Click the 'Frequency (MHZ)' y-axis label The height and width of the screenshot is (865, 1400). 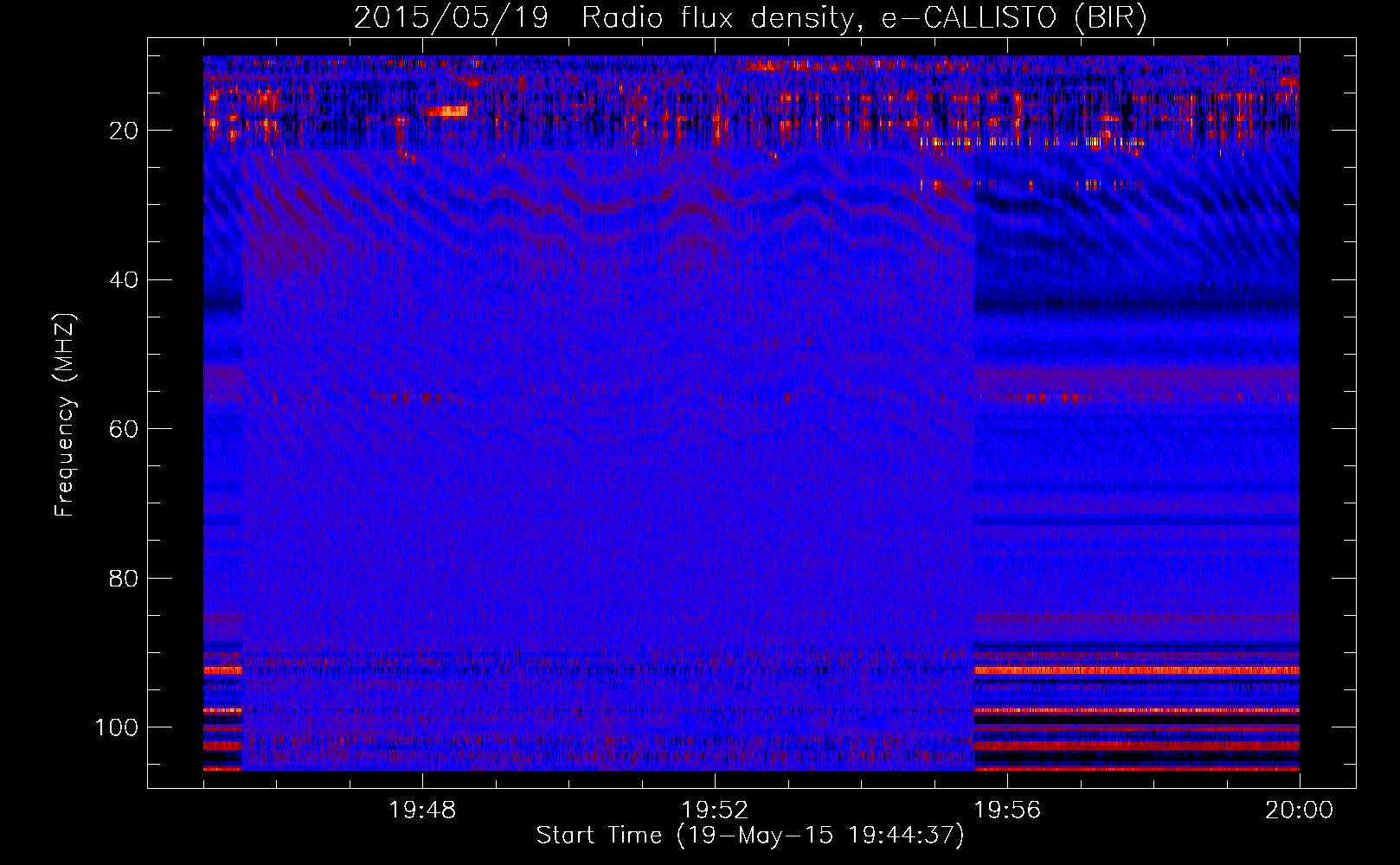point(66,415)
